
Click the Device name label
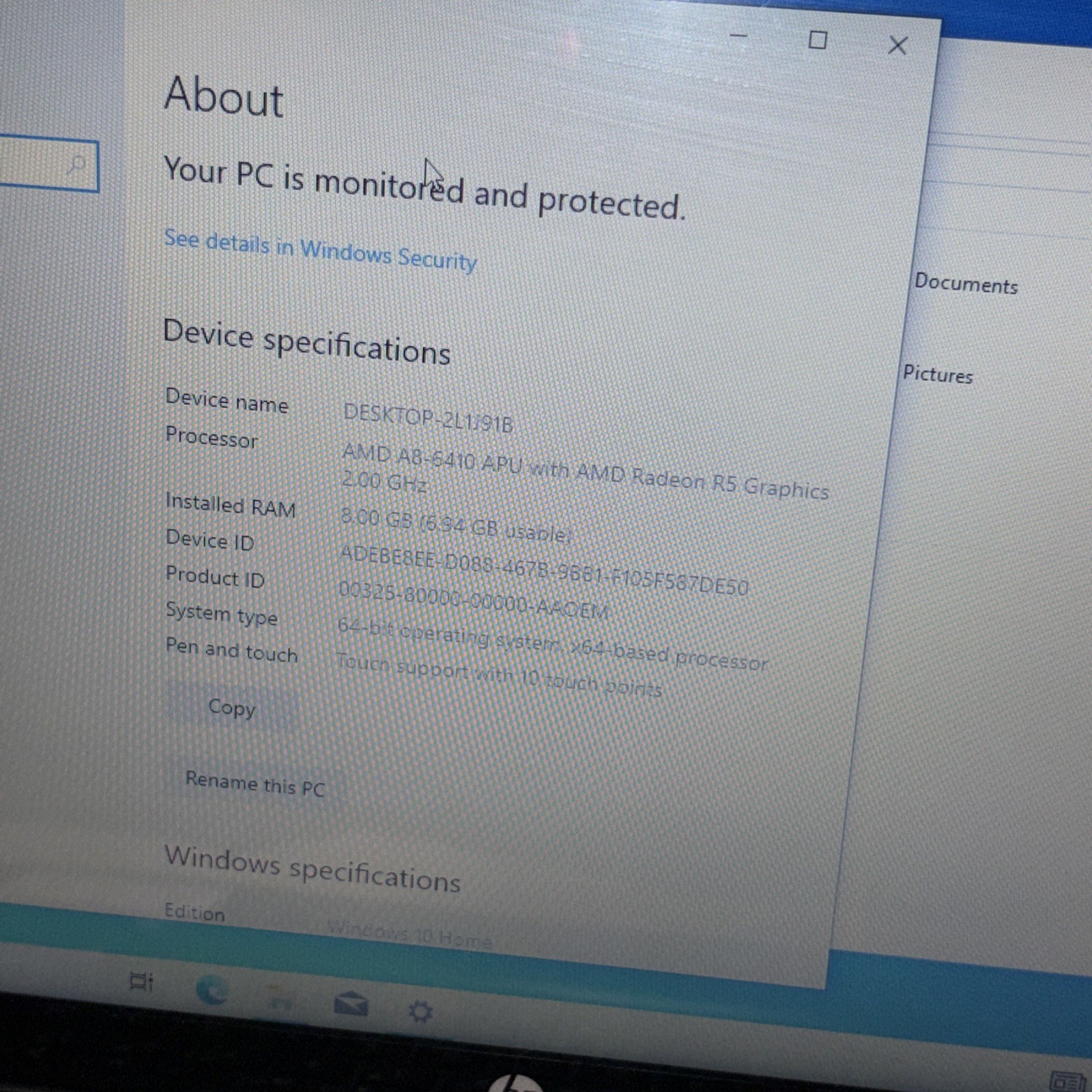227,400
